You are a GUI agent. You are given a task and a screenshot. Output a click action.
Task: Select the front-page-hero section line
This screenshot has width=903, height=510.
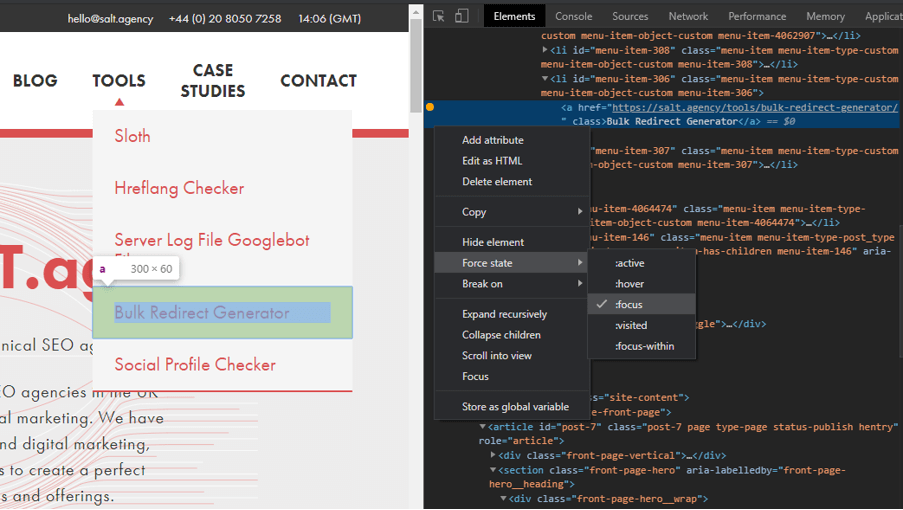[667, 477]
